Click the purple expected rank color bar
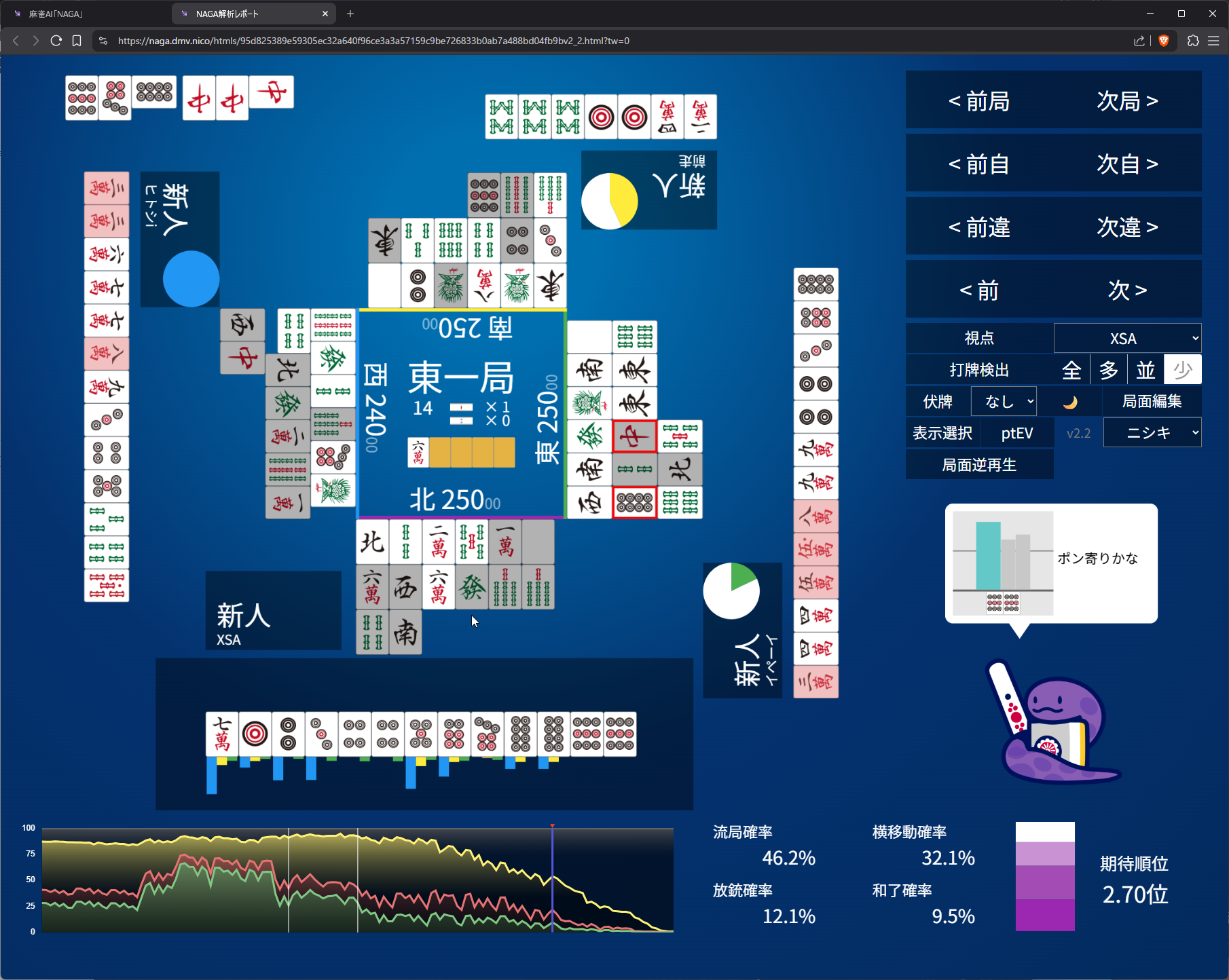Screen dimensions: 1229x980 pyautogui.click(x=1045, y=877)
